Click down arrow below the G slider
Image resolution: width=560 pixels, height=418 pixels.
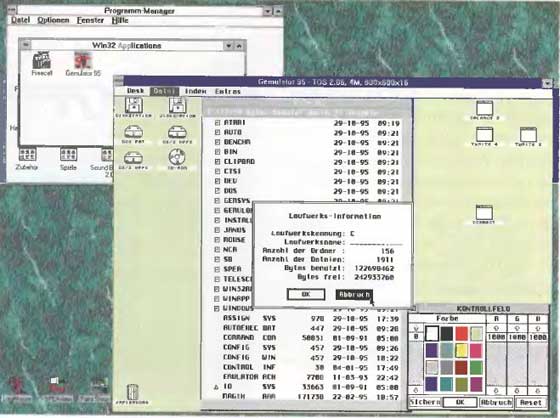[517, 390]
